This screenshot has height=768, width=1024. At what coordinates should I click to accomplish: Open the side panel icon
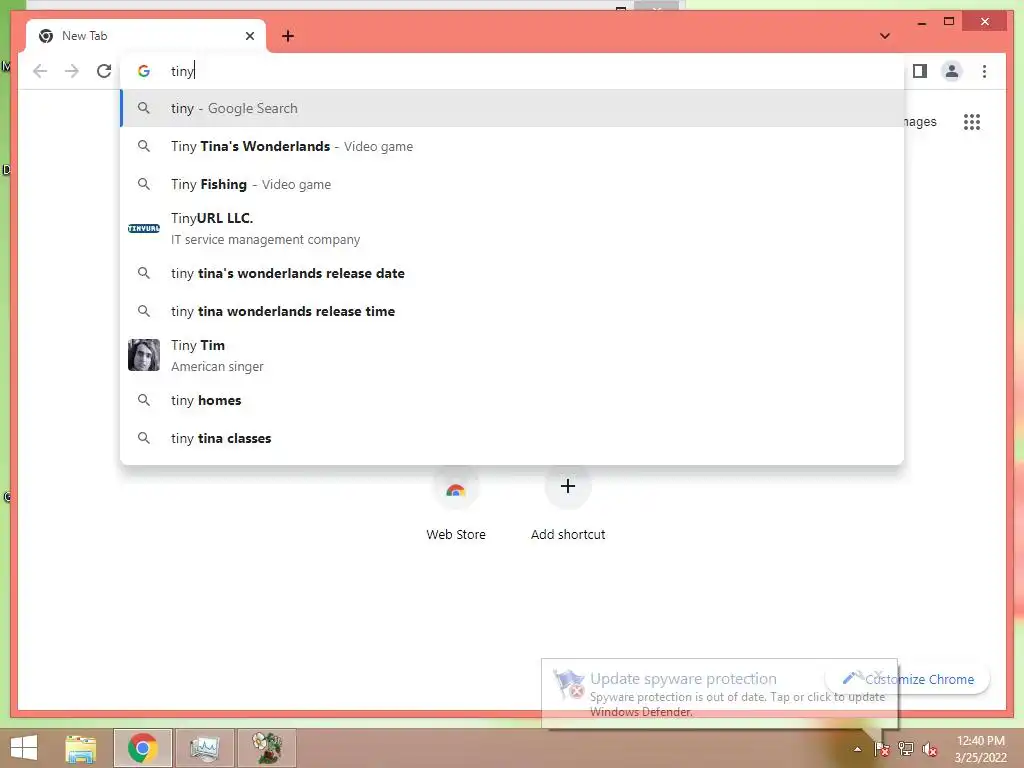[x=920, y=71]
